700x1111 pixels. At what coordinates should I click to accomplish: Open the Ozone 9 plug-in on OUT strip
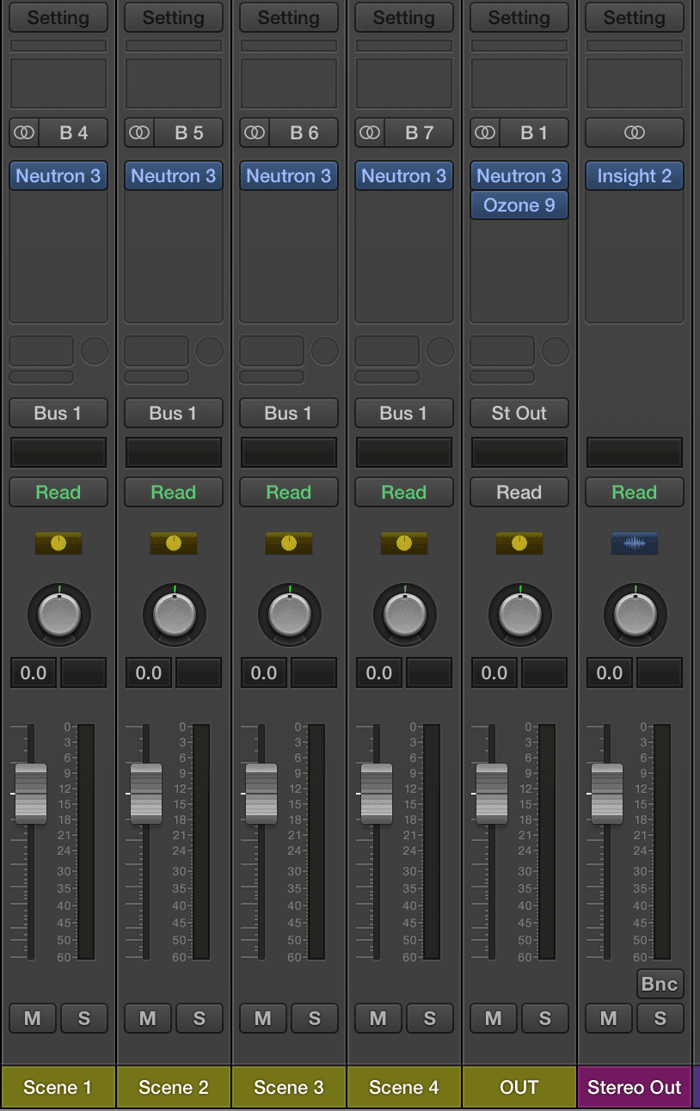(x=519, y=205)
